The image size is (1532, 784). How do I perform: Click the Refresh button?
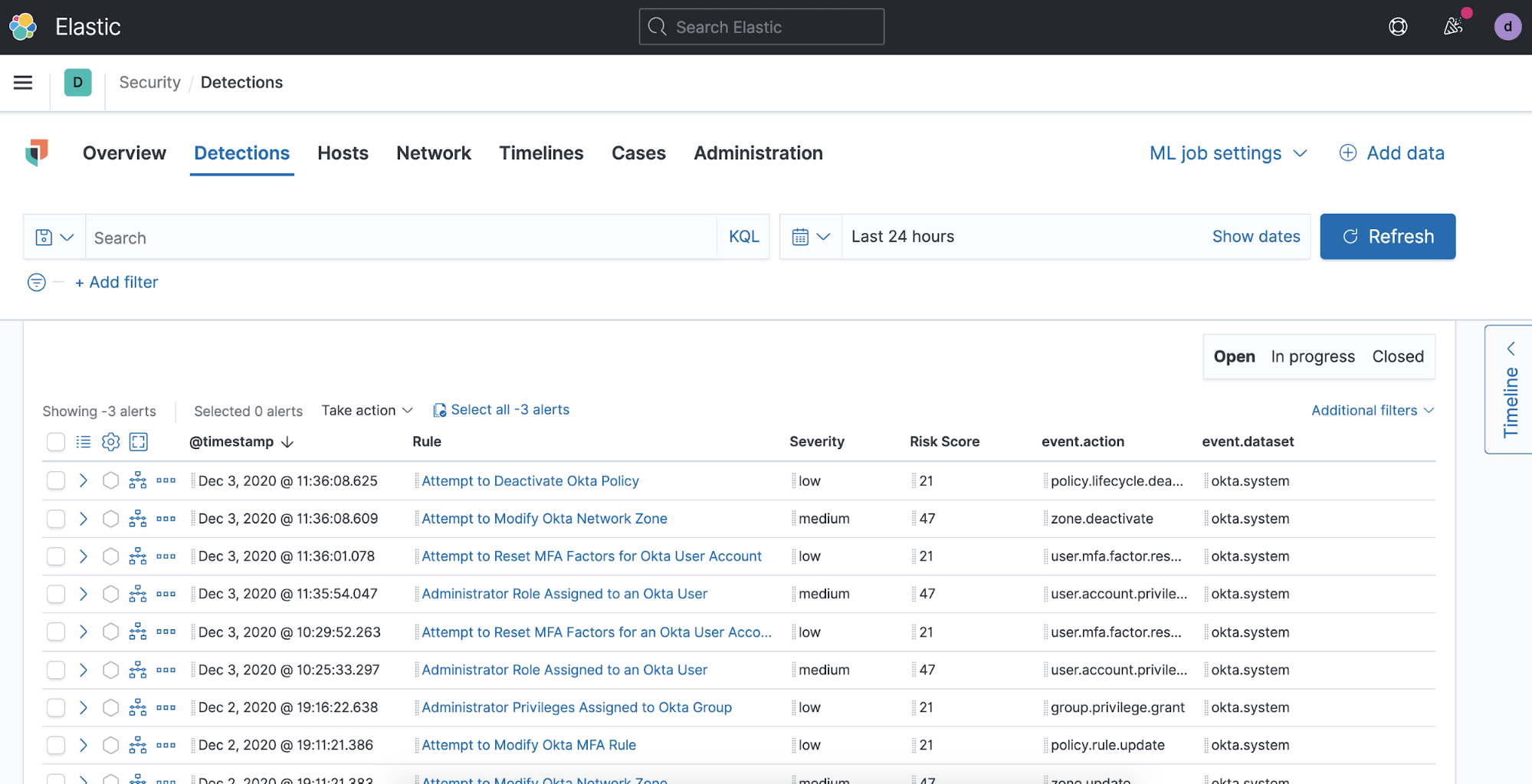pos(1387,236)
